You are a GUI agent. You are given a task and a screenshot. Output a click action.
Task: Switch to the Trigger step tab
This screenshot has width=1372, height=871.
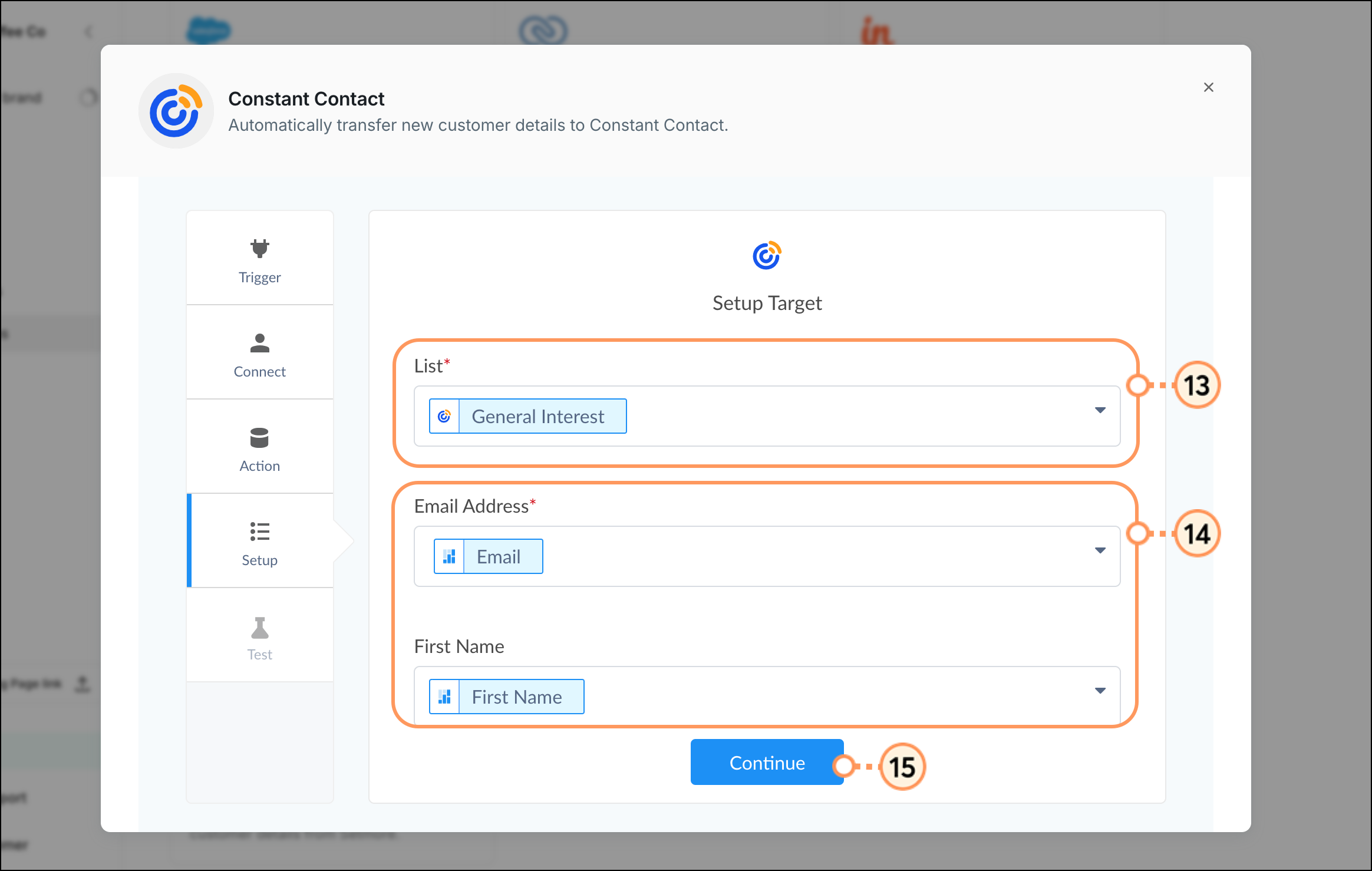point(260,258)
